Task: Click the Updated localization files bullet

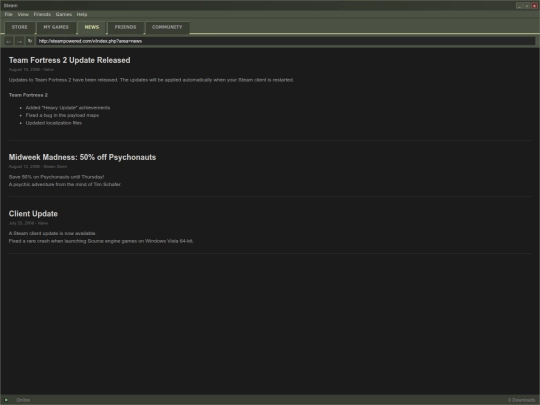Action: pos(54,123)
